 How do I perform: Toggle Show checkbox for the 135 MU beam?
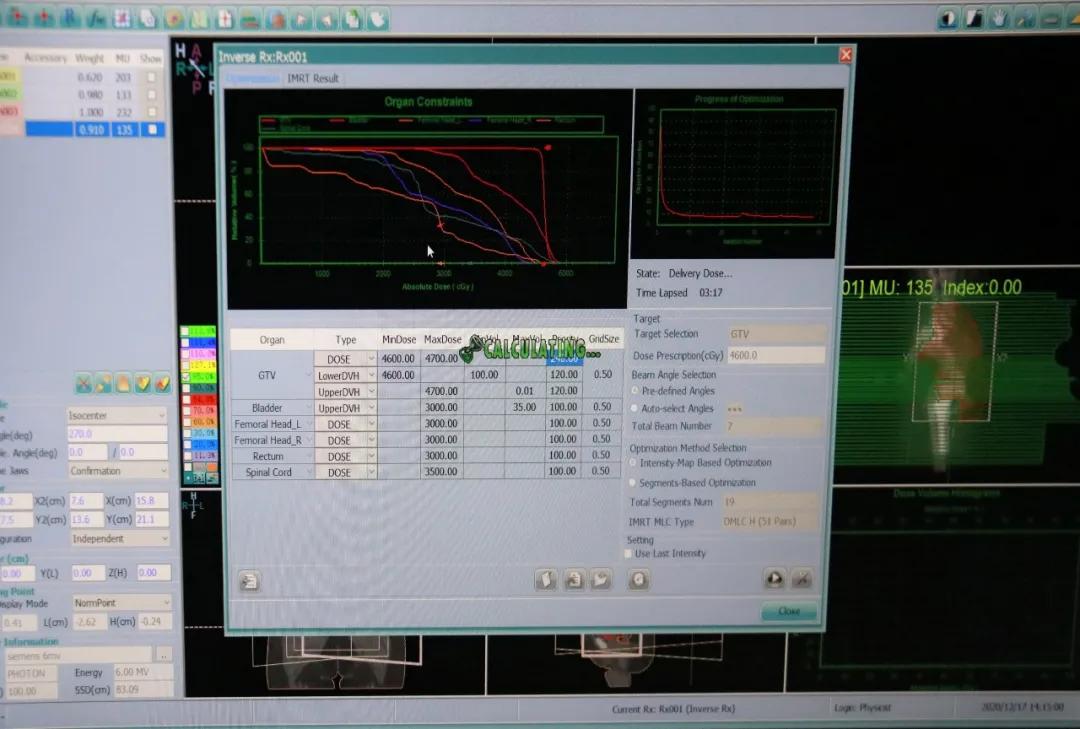[x=152, y=129]
